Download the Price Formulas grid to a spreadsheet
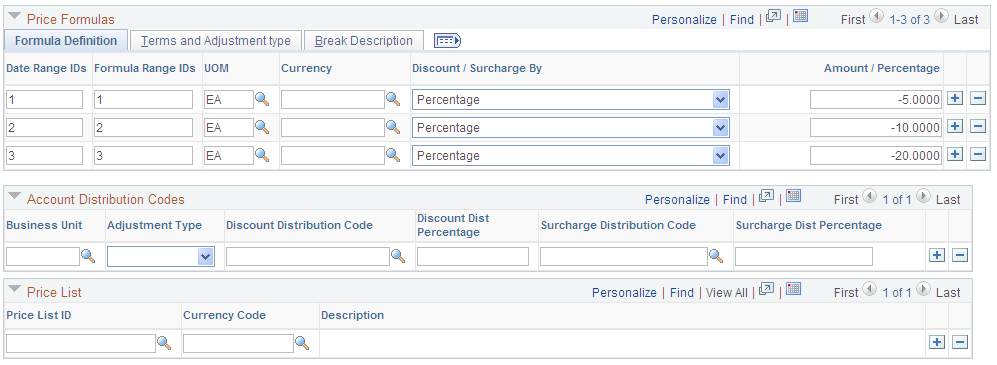Image resolution: width=997 pixels, height=365 pixels. click(801, 17)
